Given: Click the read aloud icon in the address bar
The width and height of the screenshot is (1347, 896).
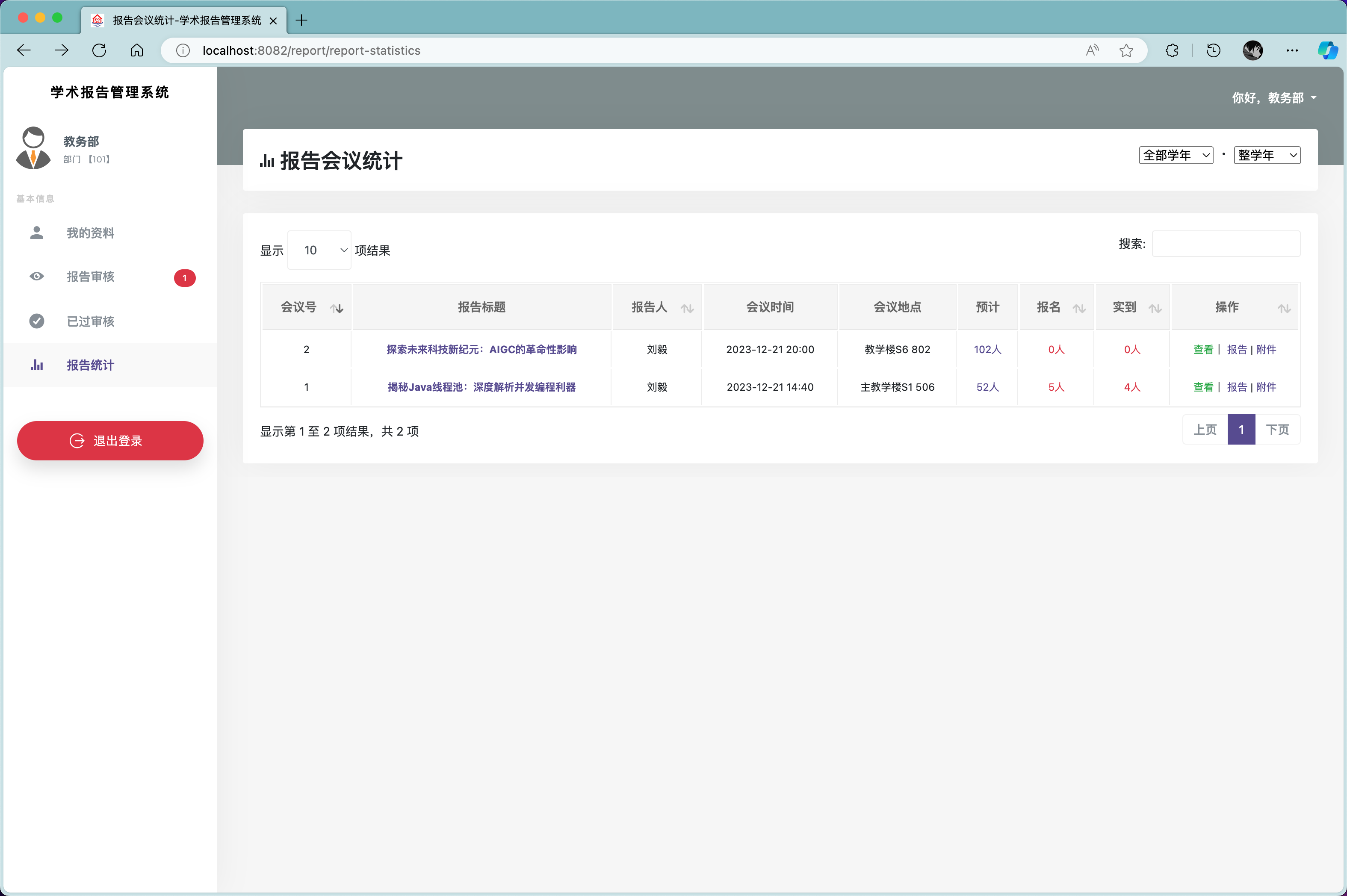Looking at the screenshot, I should 1092,50.
